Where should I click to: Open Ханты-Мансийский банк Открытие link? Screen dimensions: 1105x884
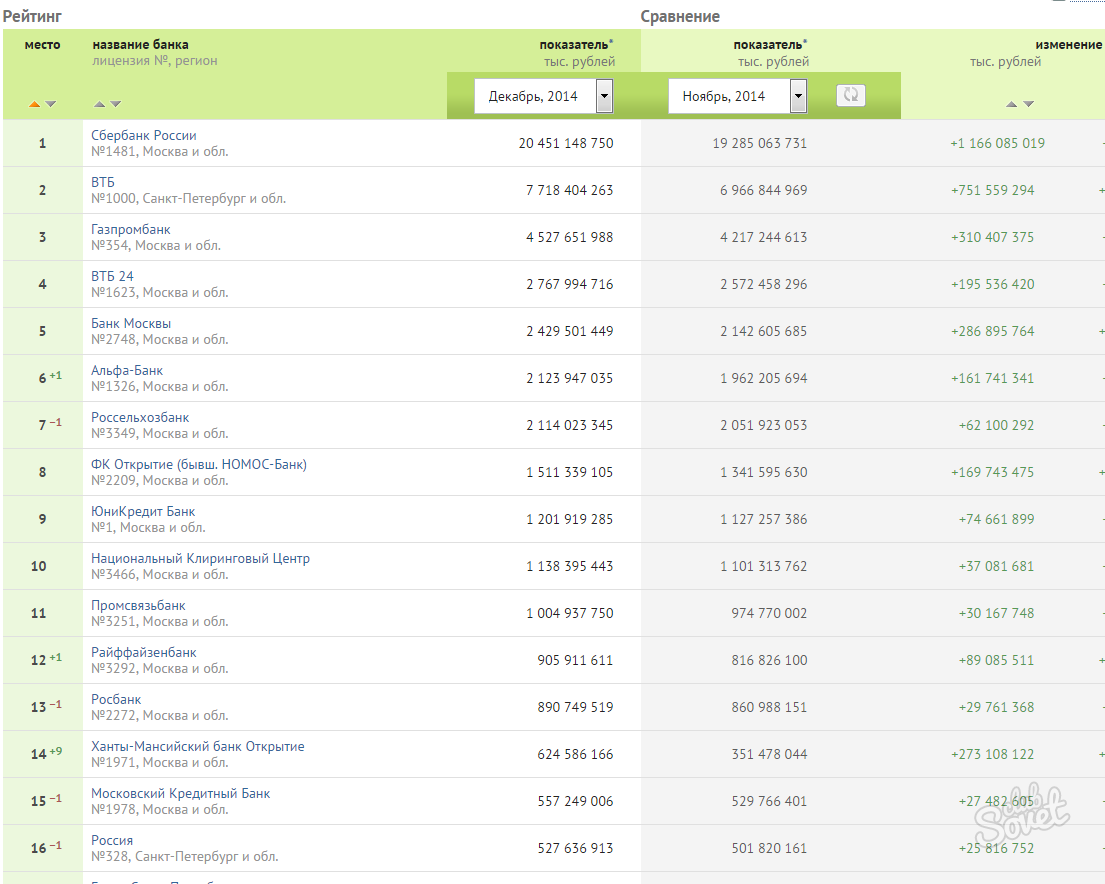pos(198,747)
